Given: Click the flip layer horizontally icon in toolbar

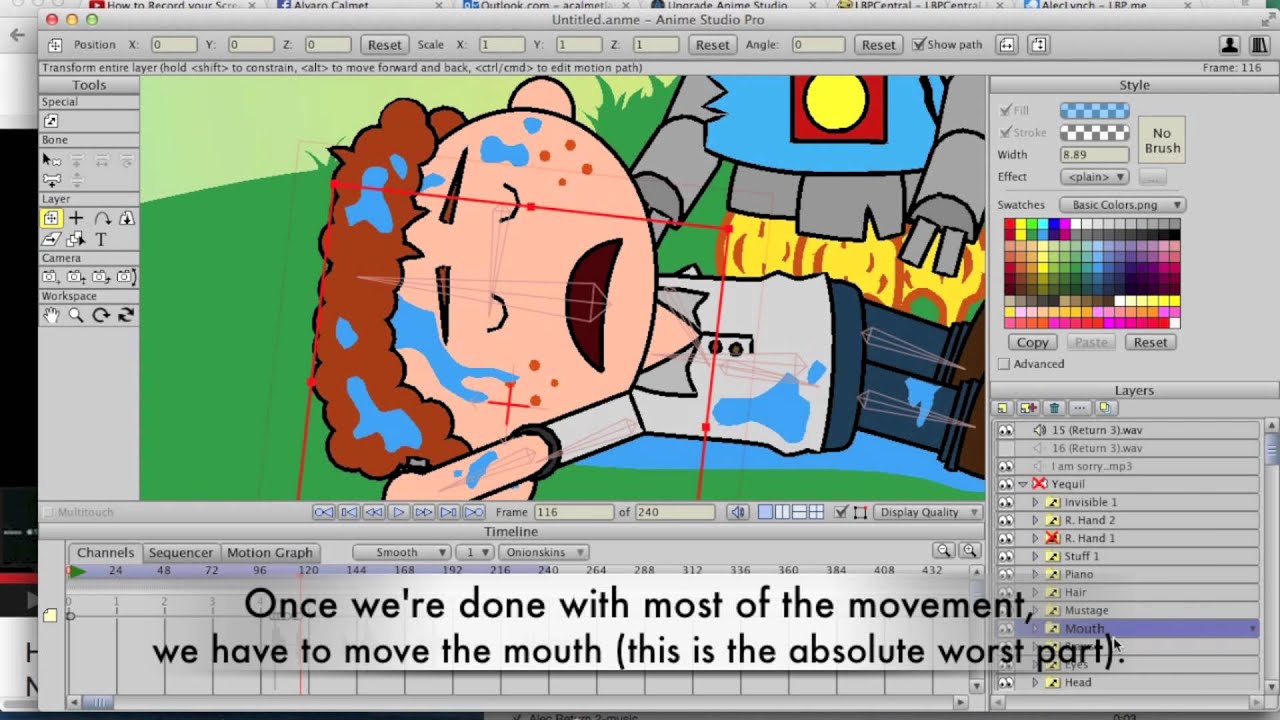Looking at the screenshot, I should tap(1007, 45).
